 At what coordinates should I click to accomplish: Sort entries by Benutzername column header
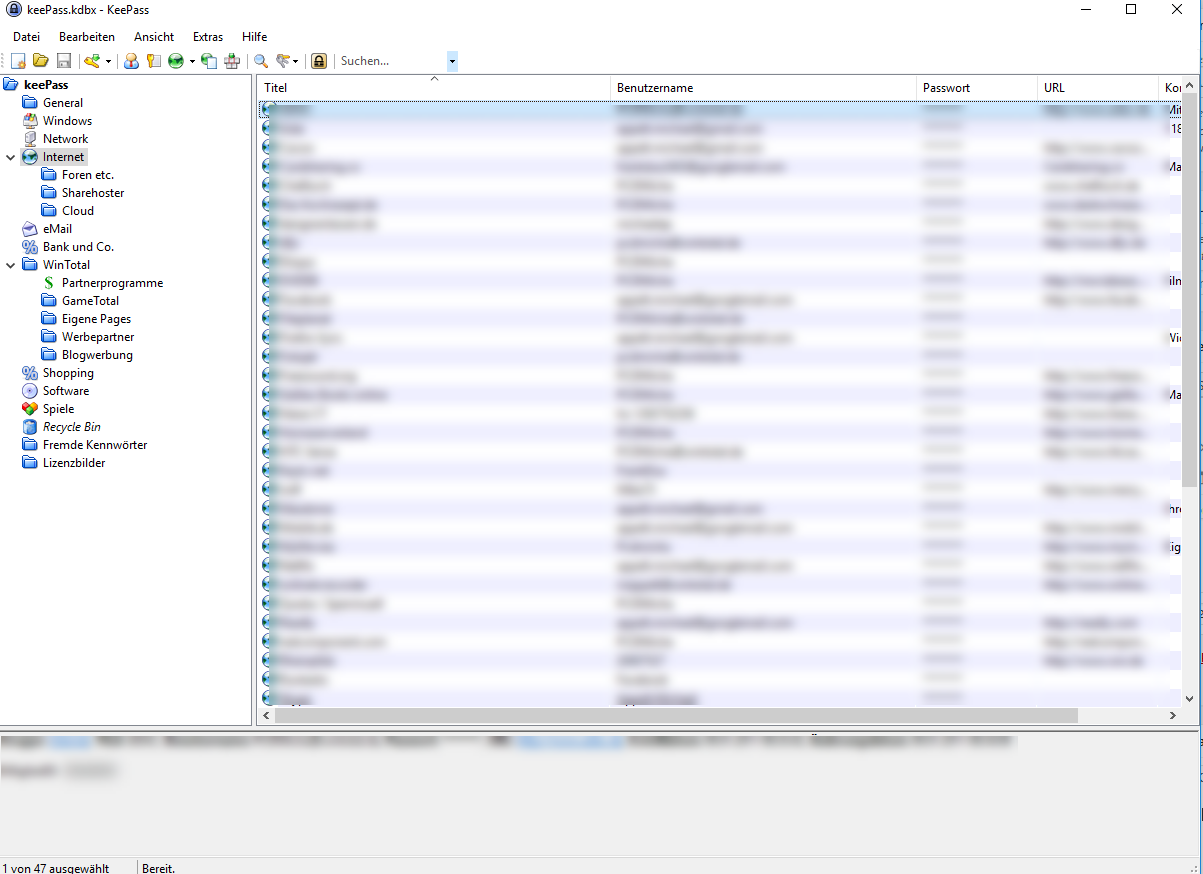[764, 88]
